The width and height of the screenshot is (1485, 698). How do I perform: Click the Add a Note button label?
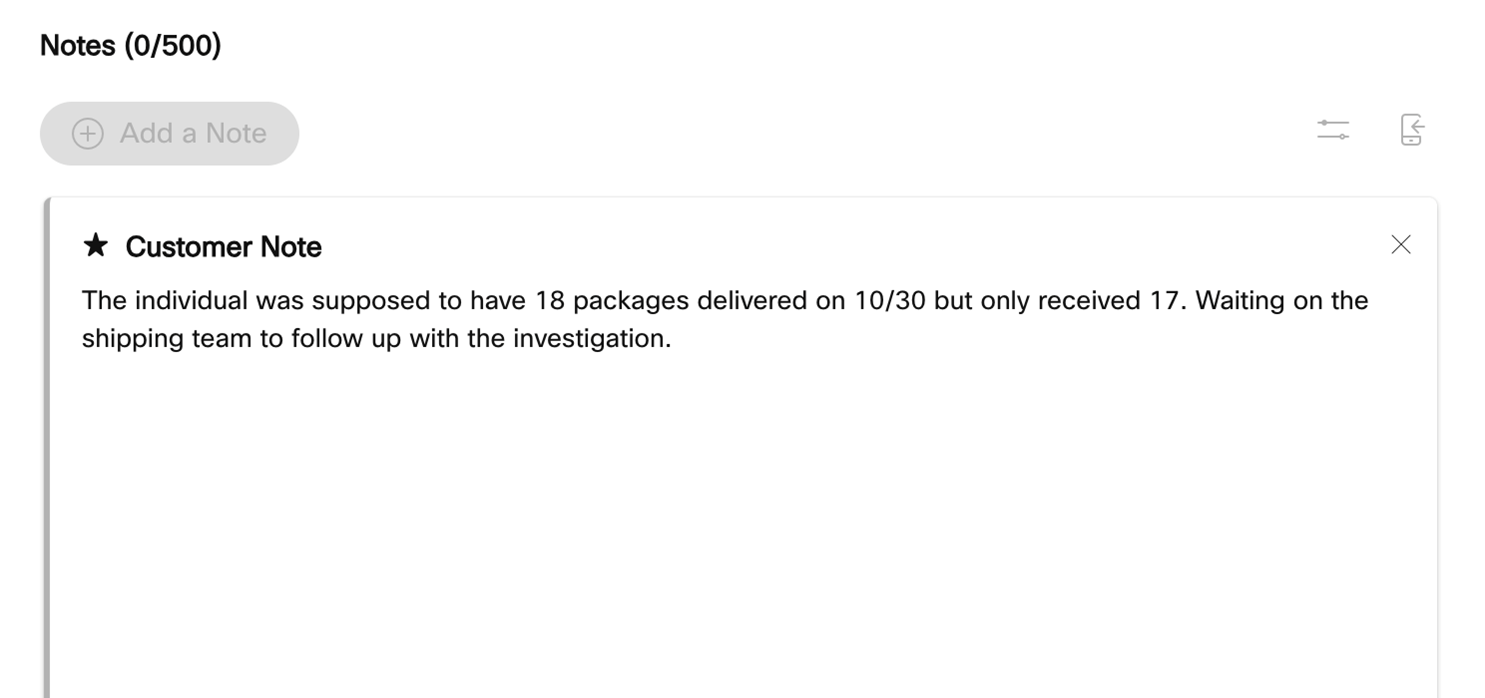[193, 133]
